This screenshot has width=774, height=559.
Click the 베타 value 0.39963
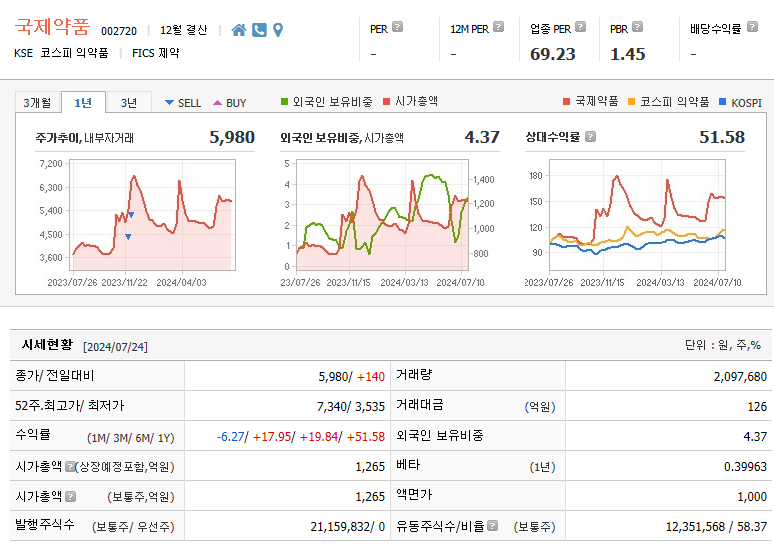(x=745, y=467)
